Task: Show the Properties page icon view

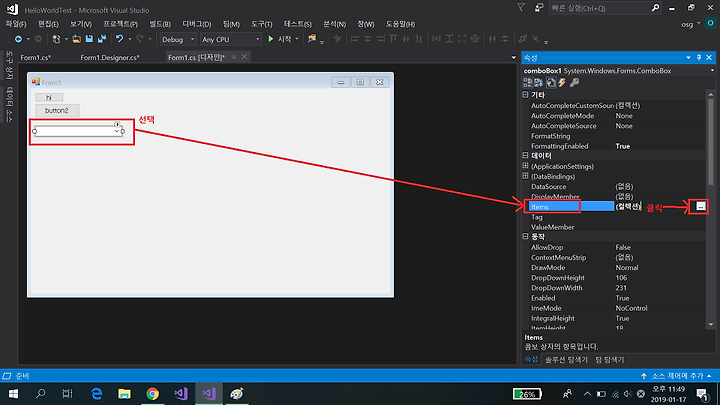Action: tap(551, 83)
